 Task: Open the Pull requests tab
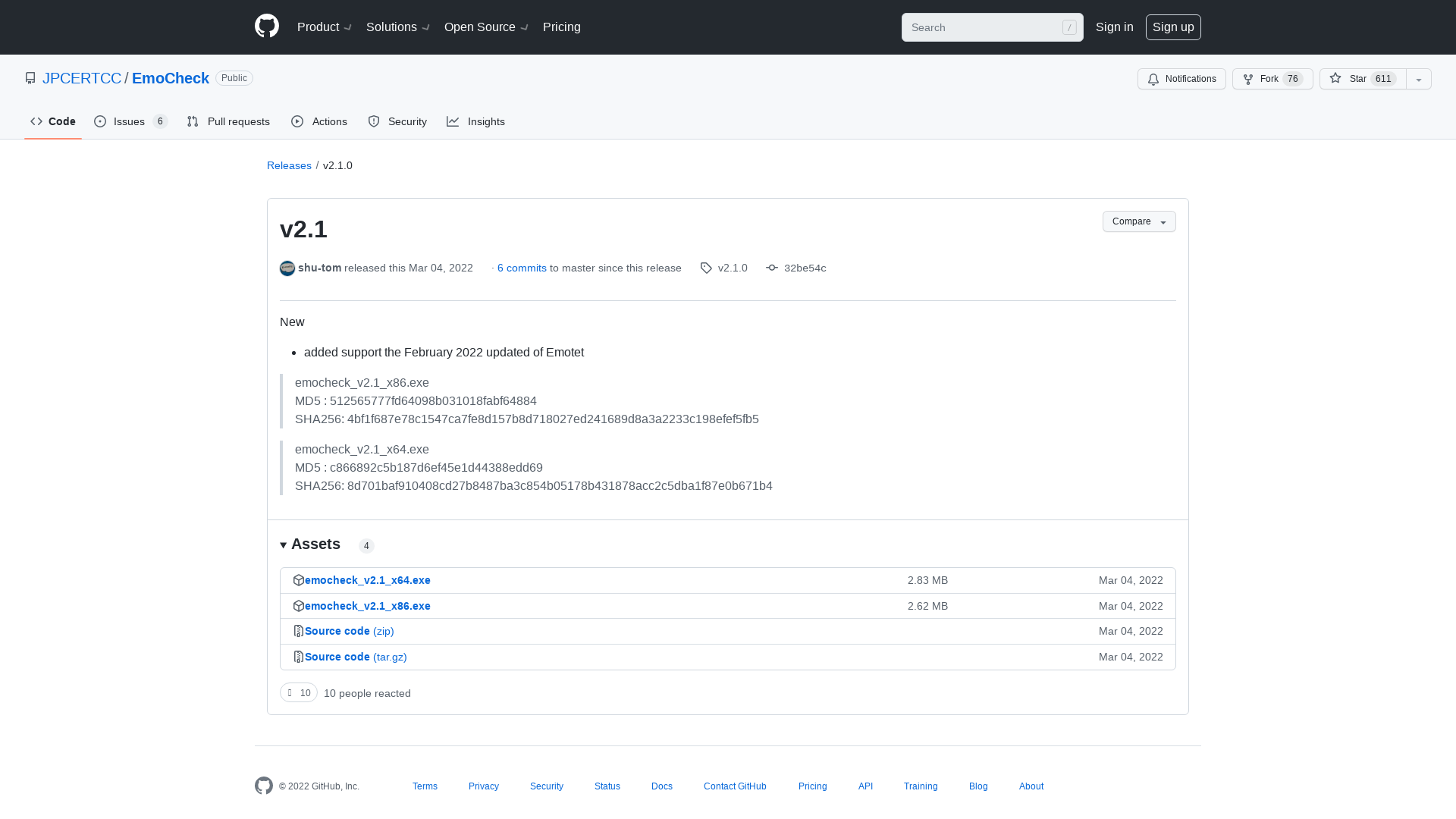tap(228, 121)
